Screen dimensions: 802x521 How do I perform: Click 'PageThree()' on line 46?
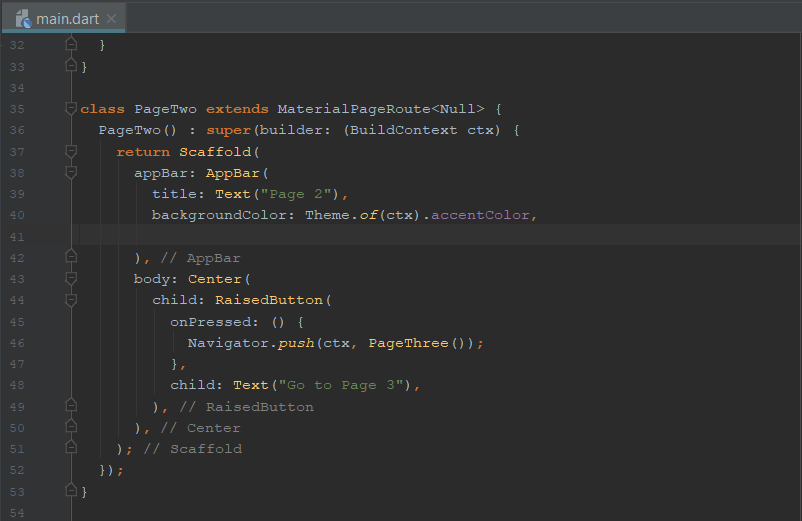pyautogui.click(x=418, y=343)
